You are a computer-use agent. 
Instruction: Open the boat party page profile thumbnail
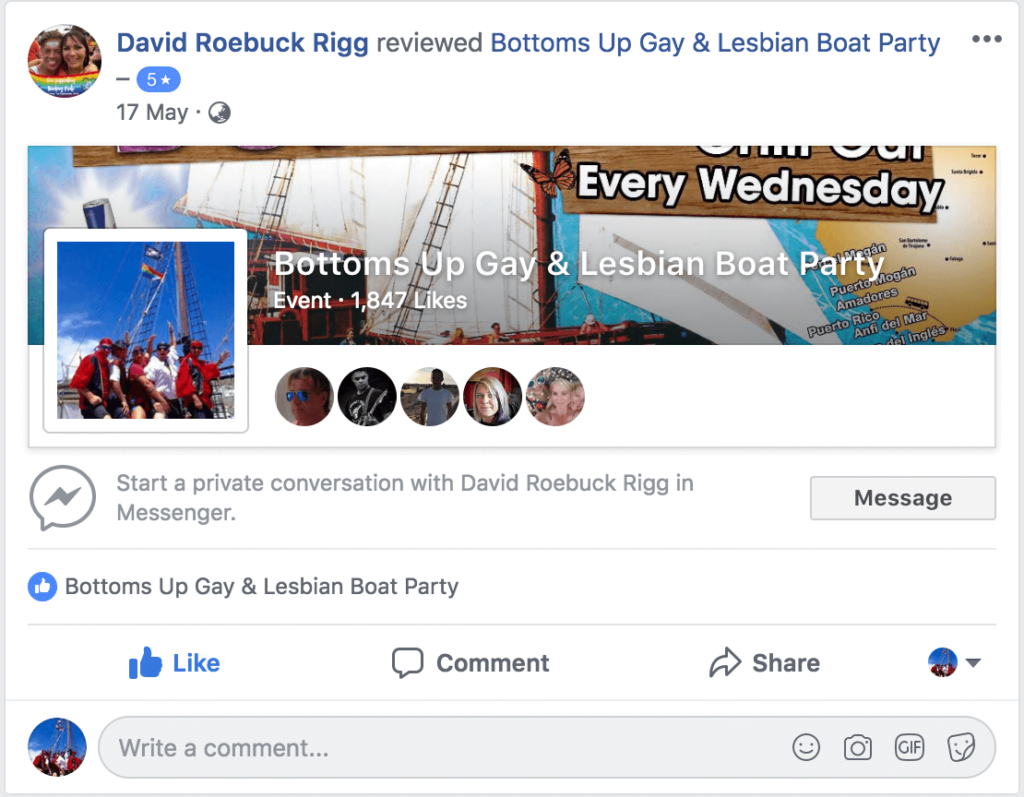[x=146, y=330]
